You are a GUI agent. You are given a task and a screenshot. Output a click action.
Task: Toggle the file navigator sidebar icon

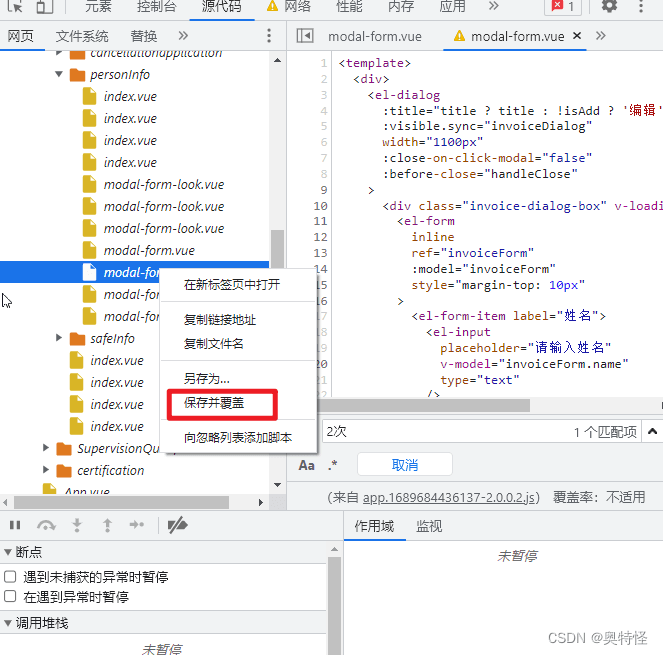(305, 36)
